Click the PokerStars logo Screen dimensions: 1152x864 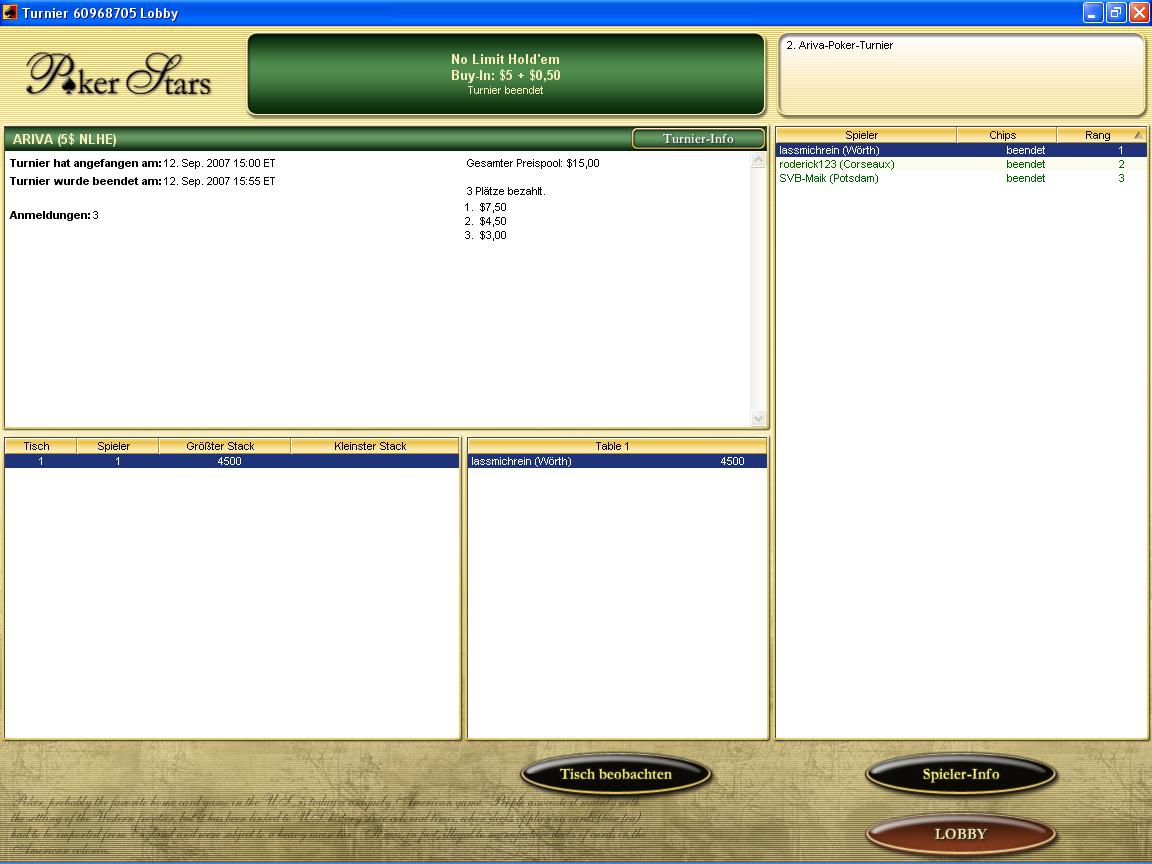click(118, 74)
